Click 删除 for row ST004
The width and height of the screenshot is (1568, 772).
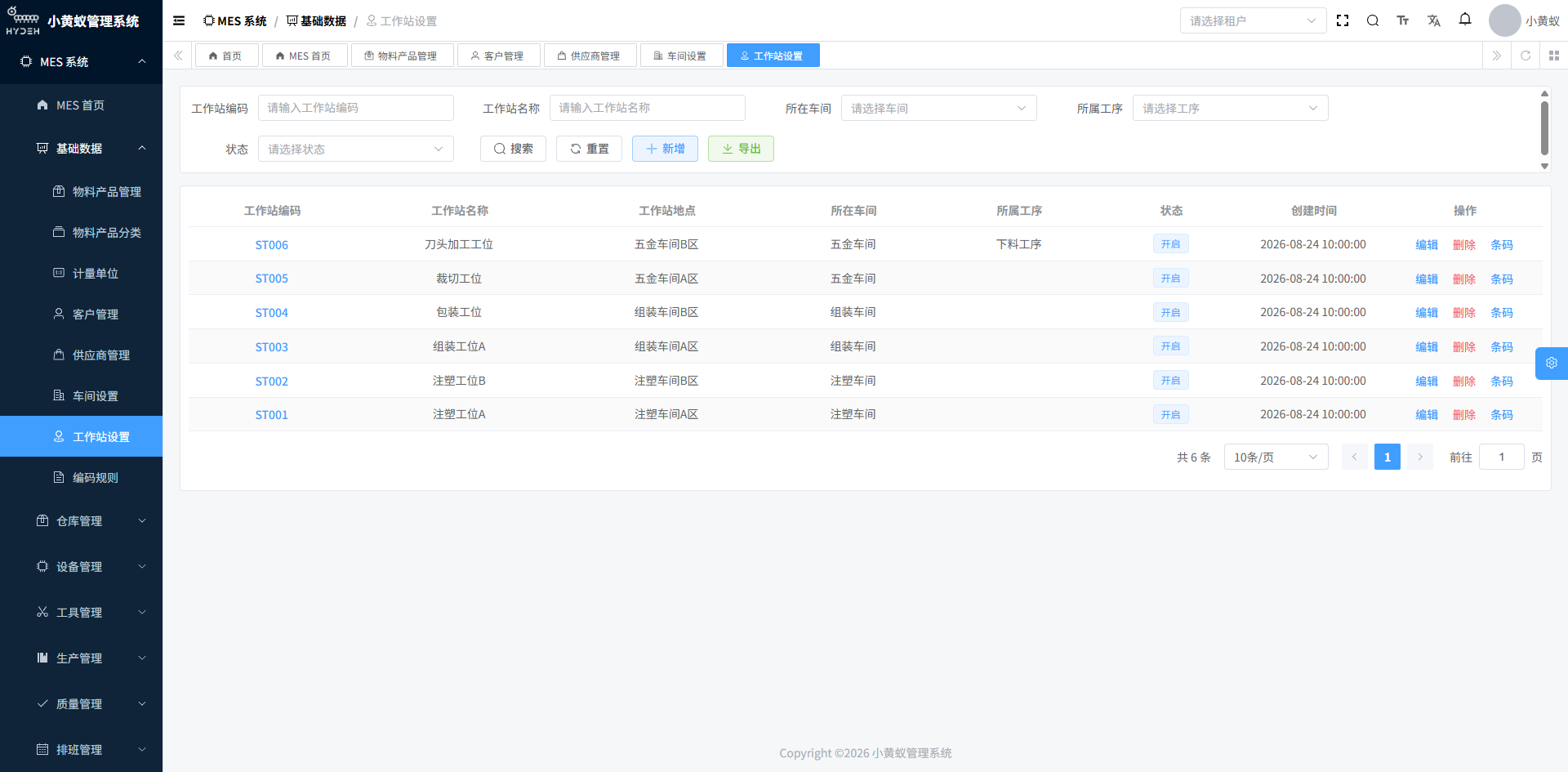pyautogui.click(x=1464, y=313)
